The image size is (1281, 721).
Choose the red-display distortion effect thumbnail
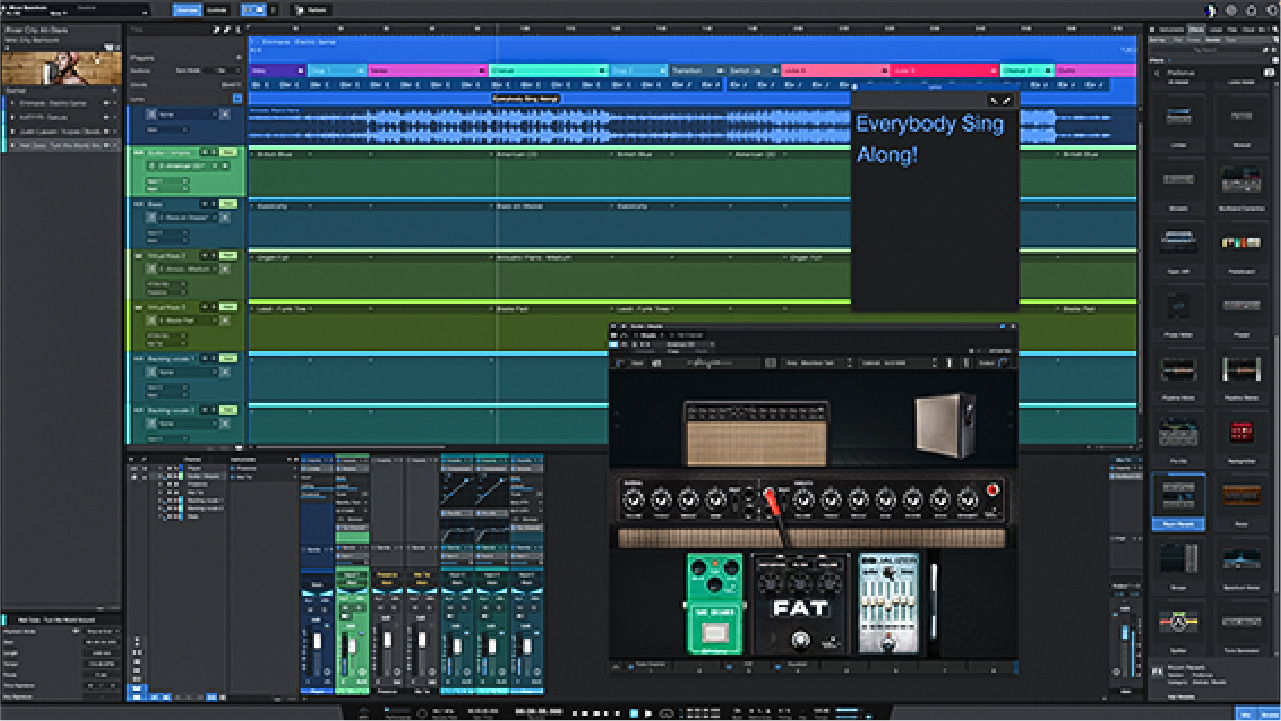click(1241, 438)
